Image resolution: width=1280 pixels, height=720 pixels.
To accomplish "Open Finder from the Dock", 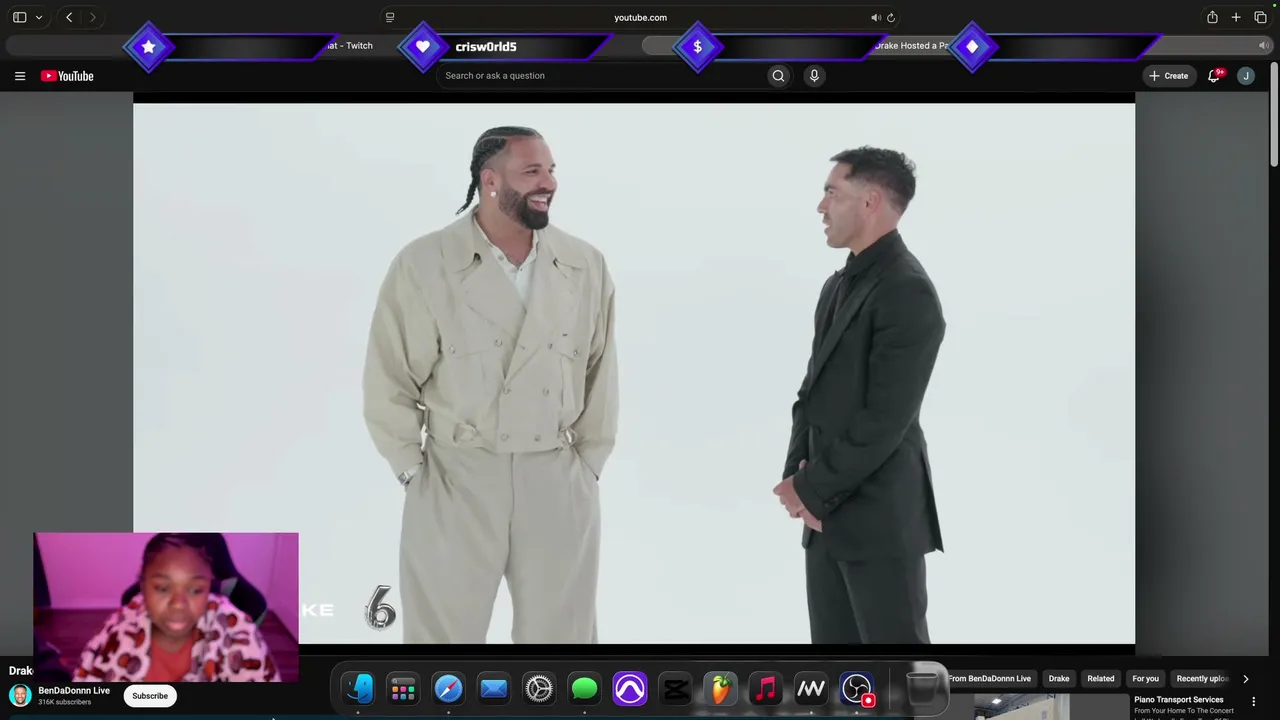I will (358, 688).
